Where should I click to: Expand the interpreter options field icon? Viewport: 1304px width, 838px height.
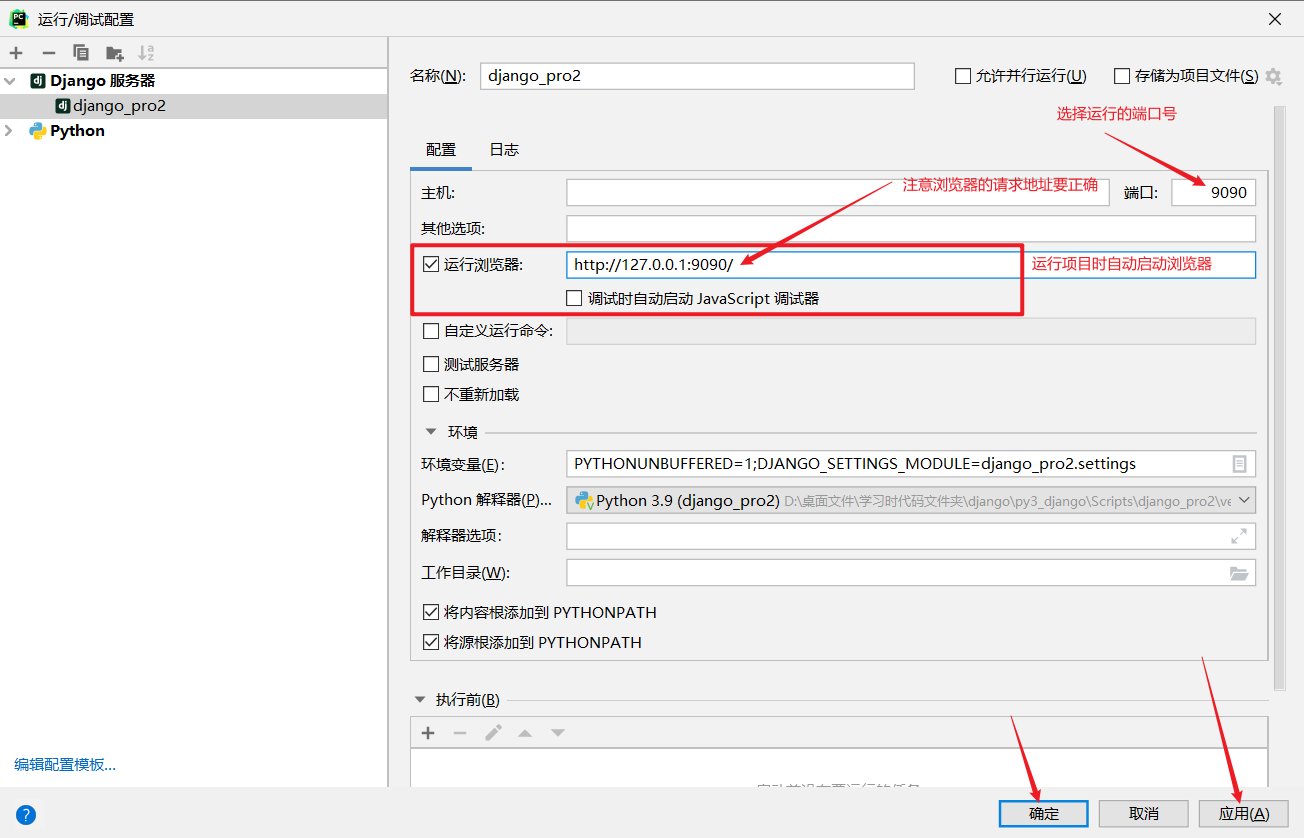click(x=1239, y=536)
